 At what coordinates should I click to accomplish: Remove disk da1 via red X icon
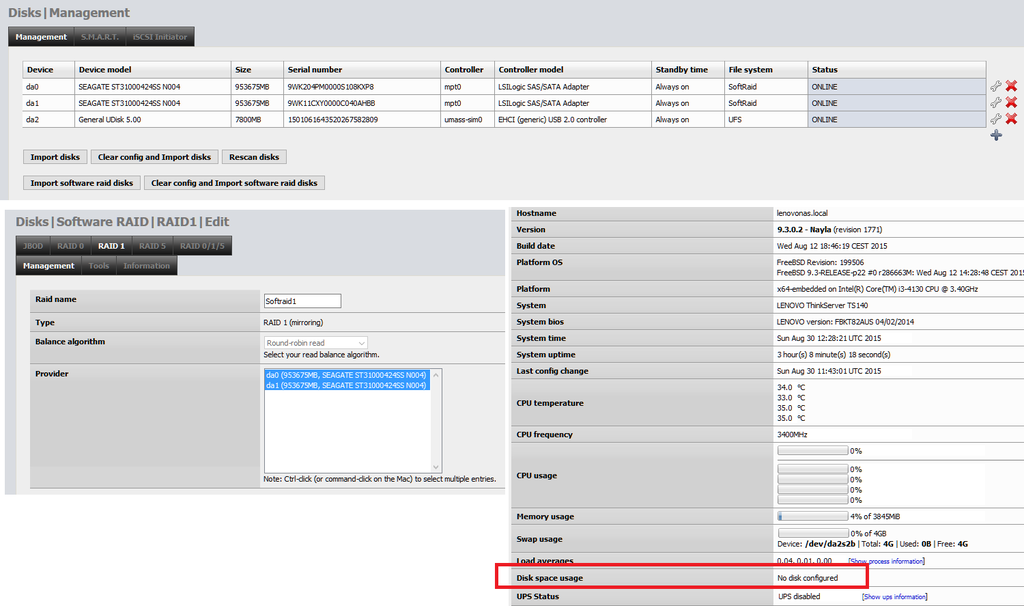pos(1011,103)
